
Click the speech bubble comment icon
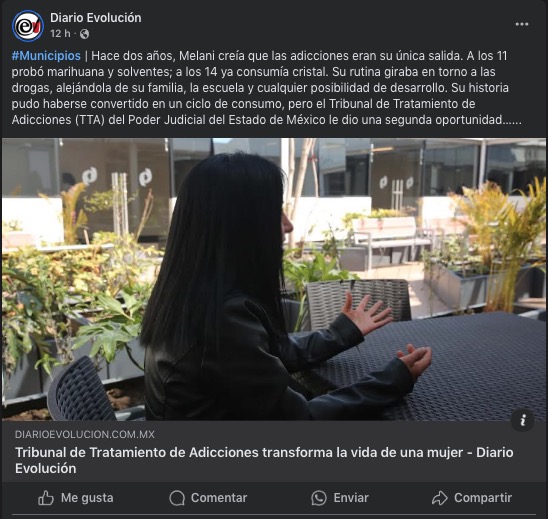177,498
